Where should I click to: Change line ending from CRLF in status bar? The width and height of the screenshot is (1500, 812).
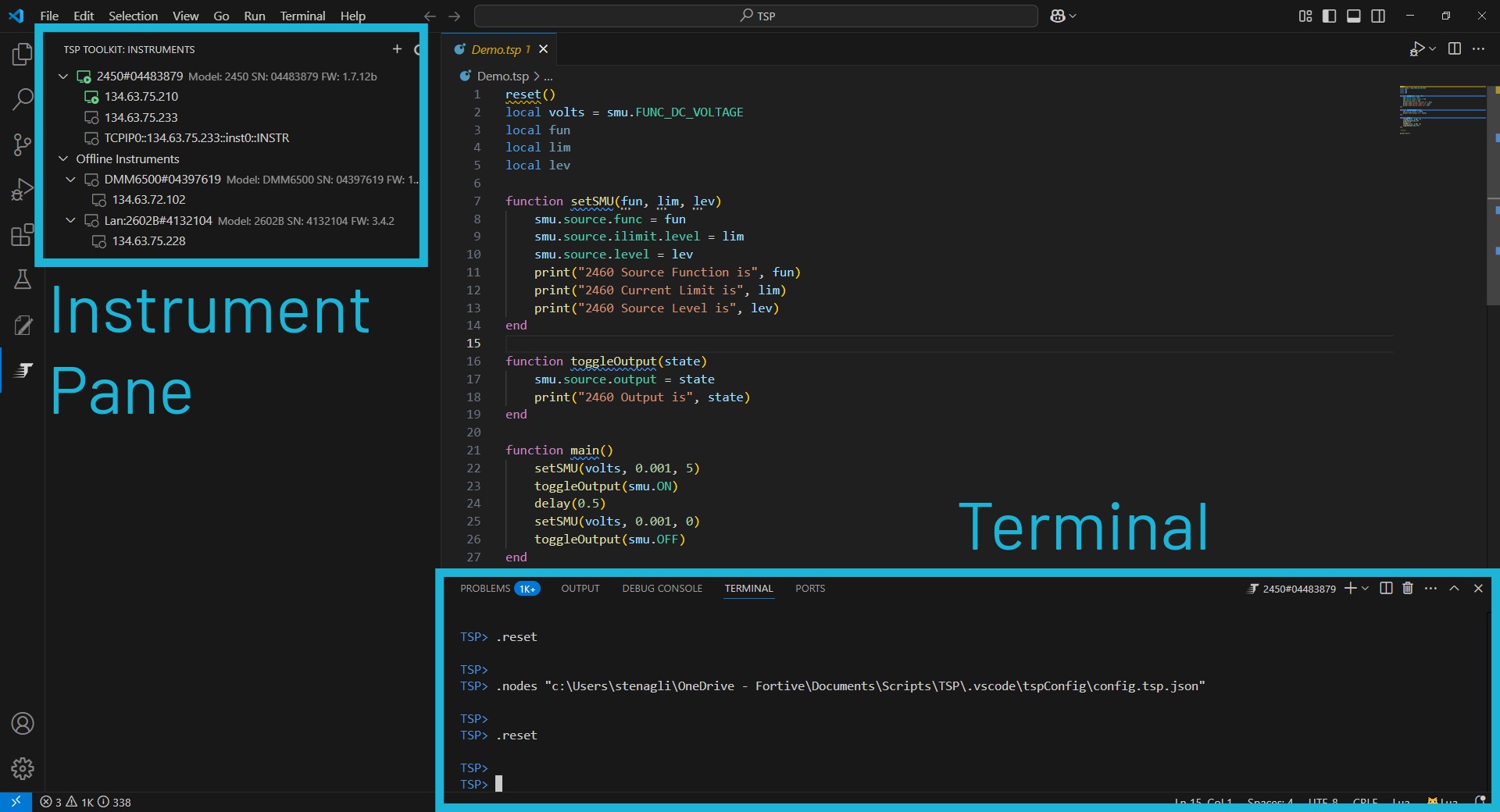(x=1364, y=803)
